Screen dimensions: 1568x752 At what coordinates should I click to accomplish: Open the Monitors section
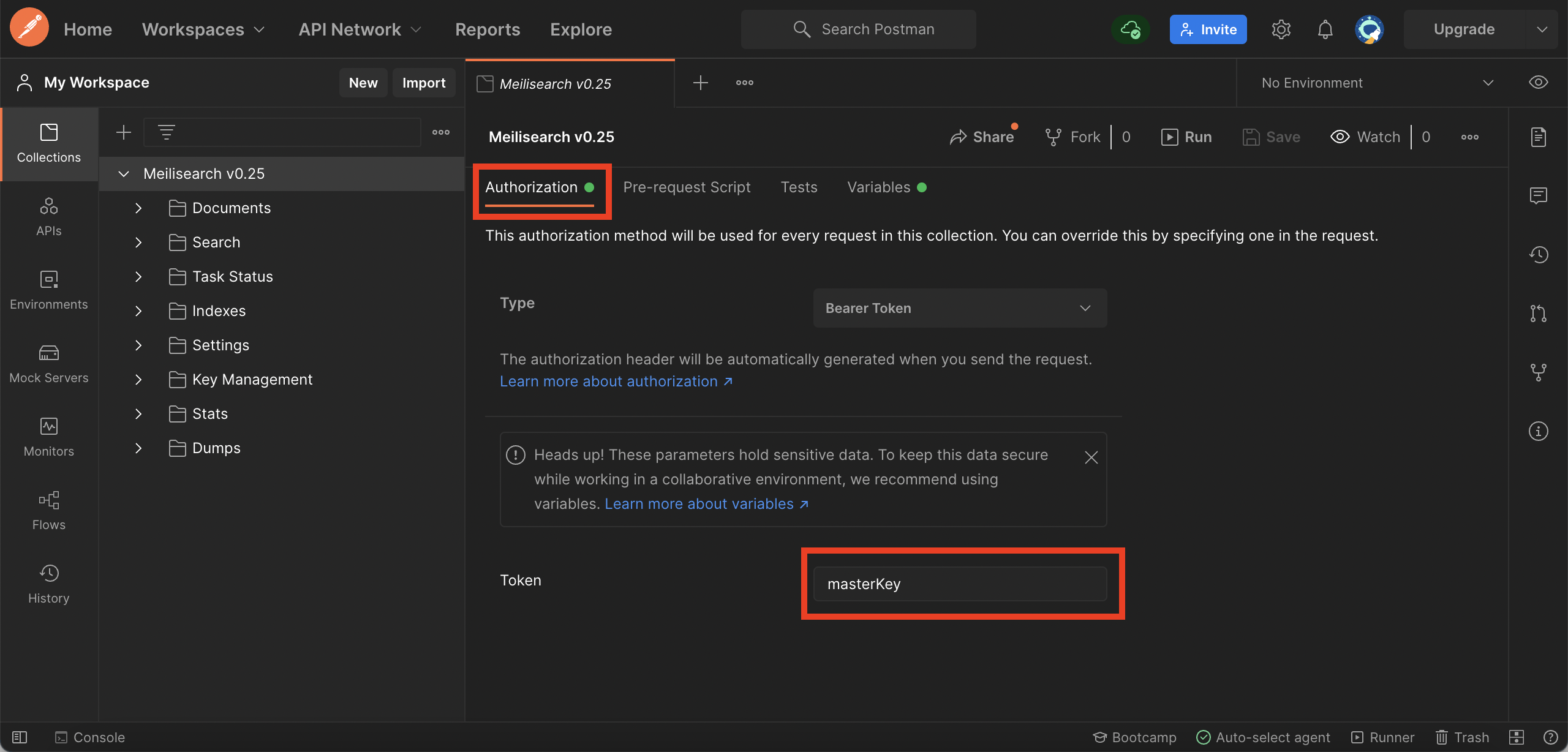(48, 437)
